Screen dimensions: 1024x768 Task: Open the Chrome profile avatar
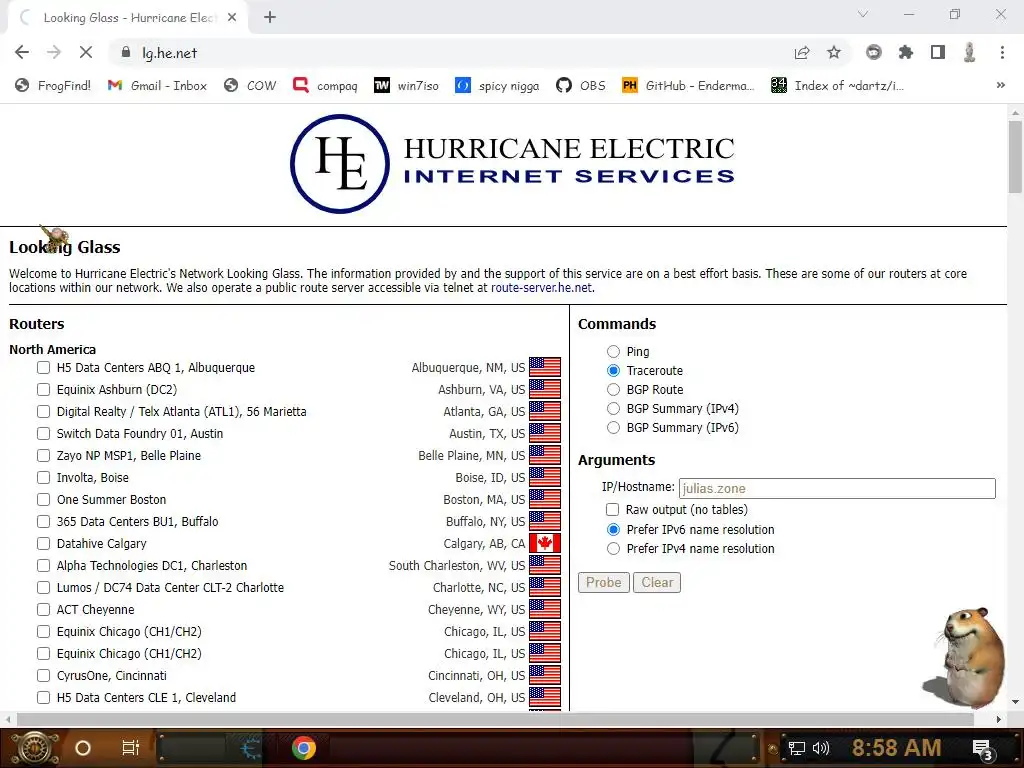tap(970, 53)
